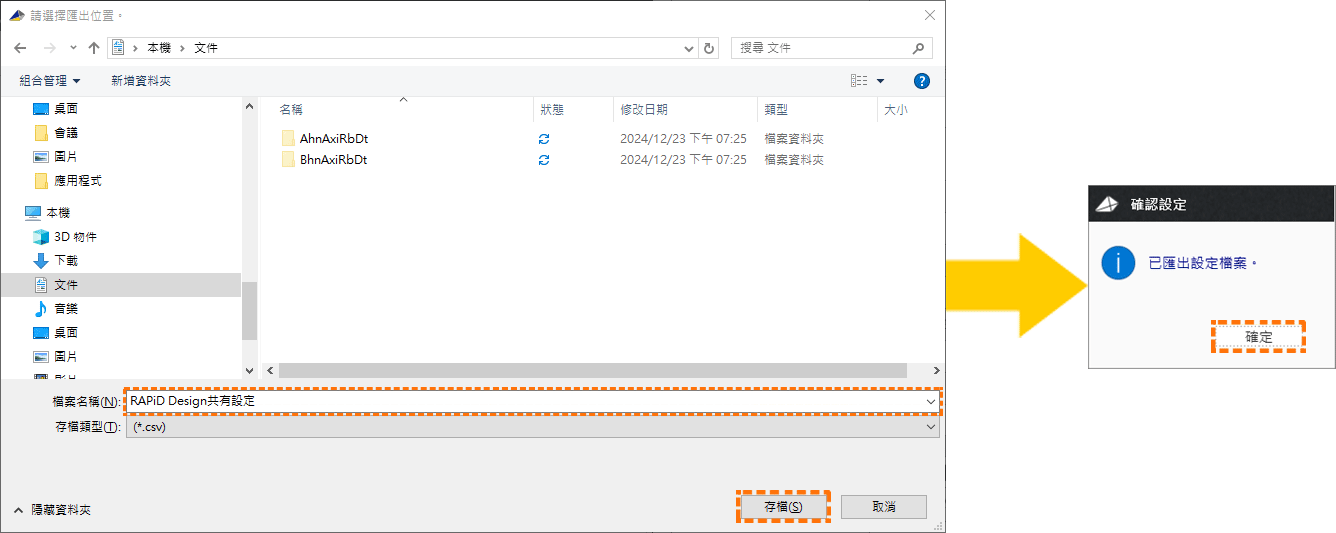
Task: Open the blue help icon
Action: tap(922, 81)
